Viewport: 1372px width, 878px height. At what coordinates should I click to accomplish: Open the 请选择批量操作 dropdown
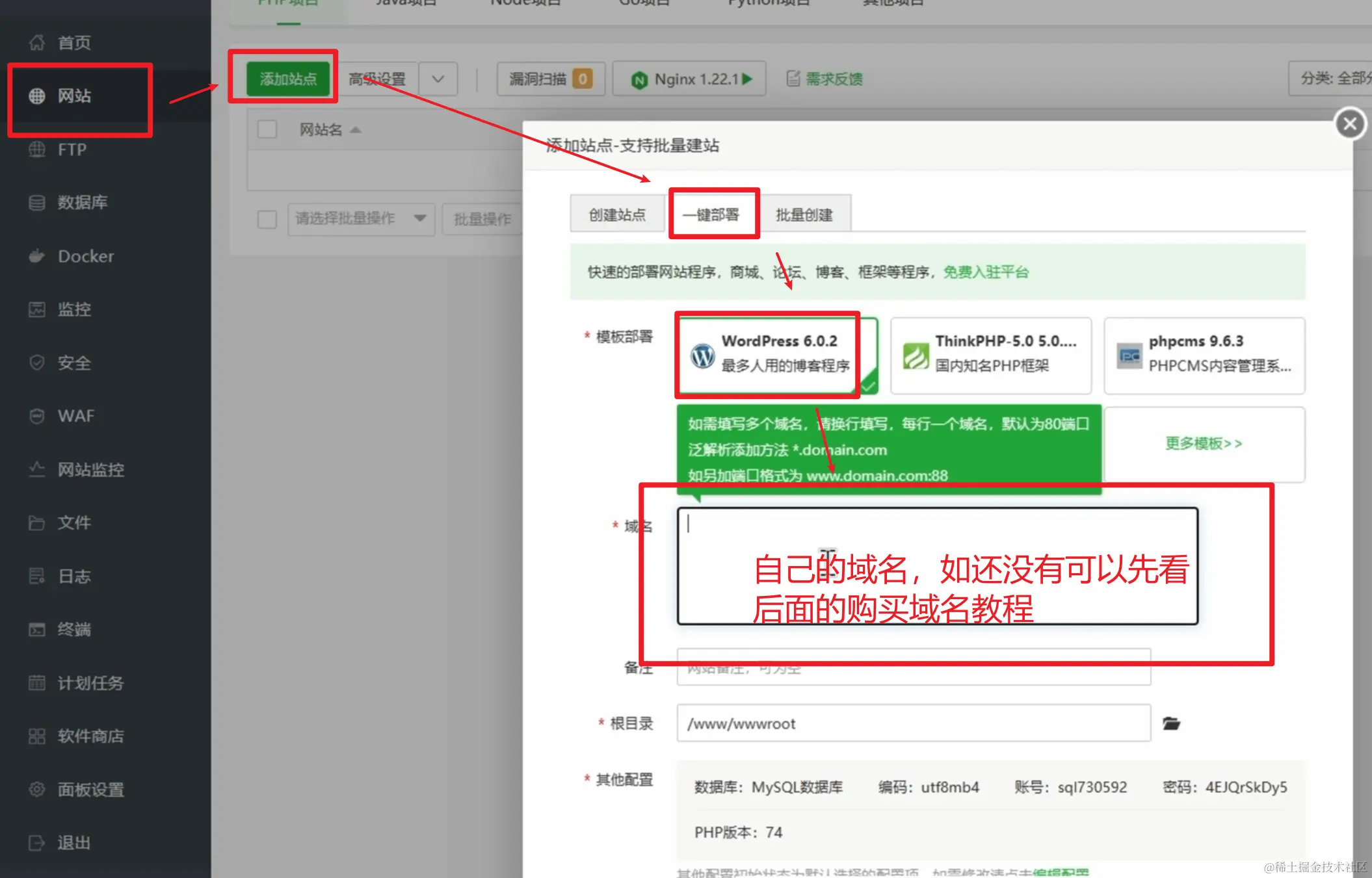361,219
